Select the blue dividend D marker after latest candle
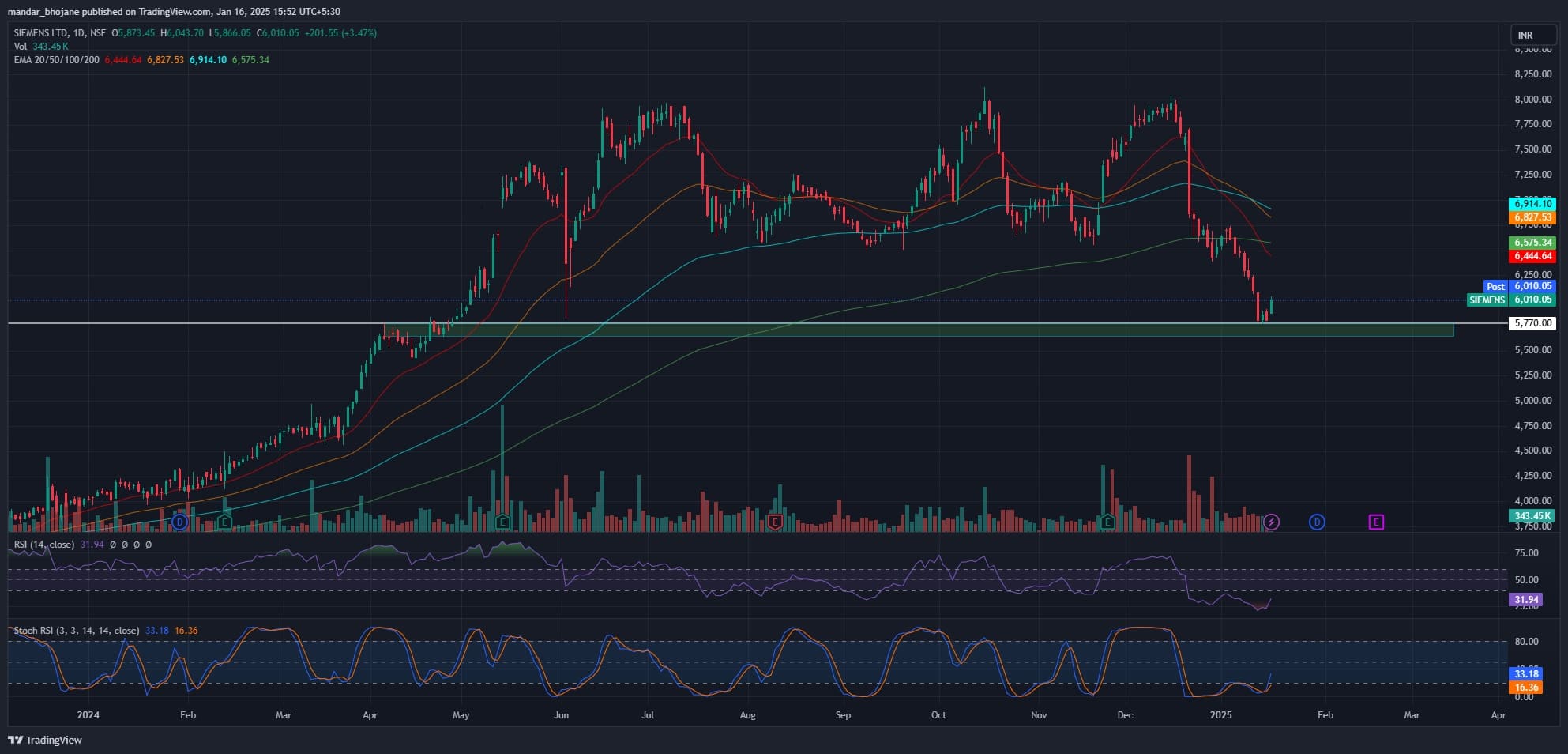Screen dimensions: 1568x754 click(1317, 522)
